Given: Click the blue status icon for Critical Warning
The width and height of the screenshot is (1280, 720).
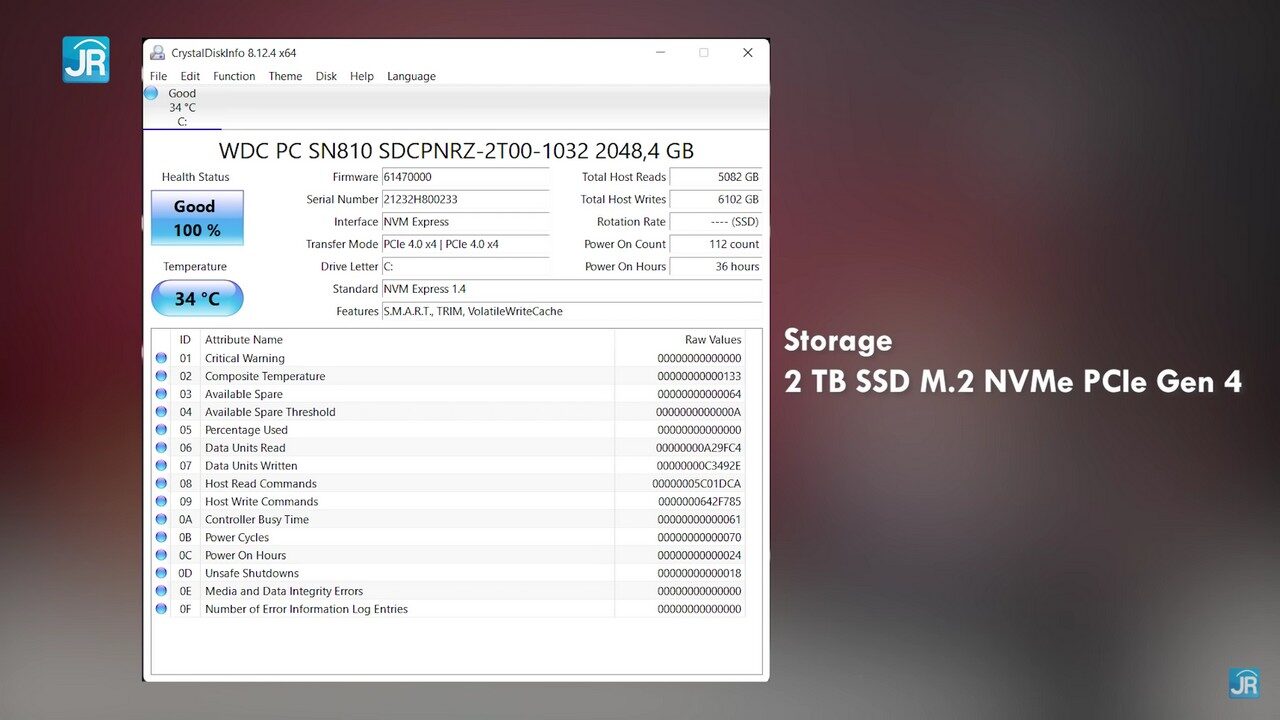Looking at the screenshot, I should click(x=161, y=358).
